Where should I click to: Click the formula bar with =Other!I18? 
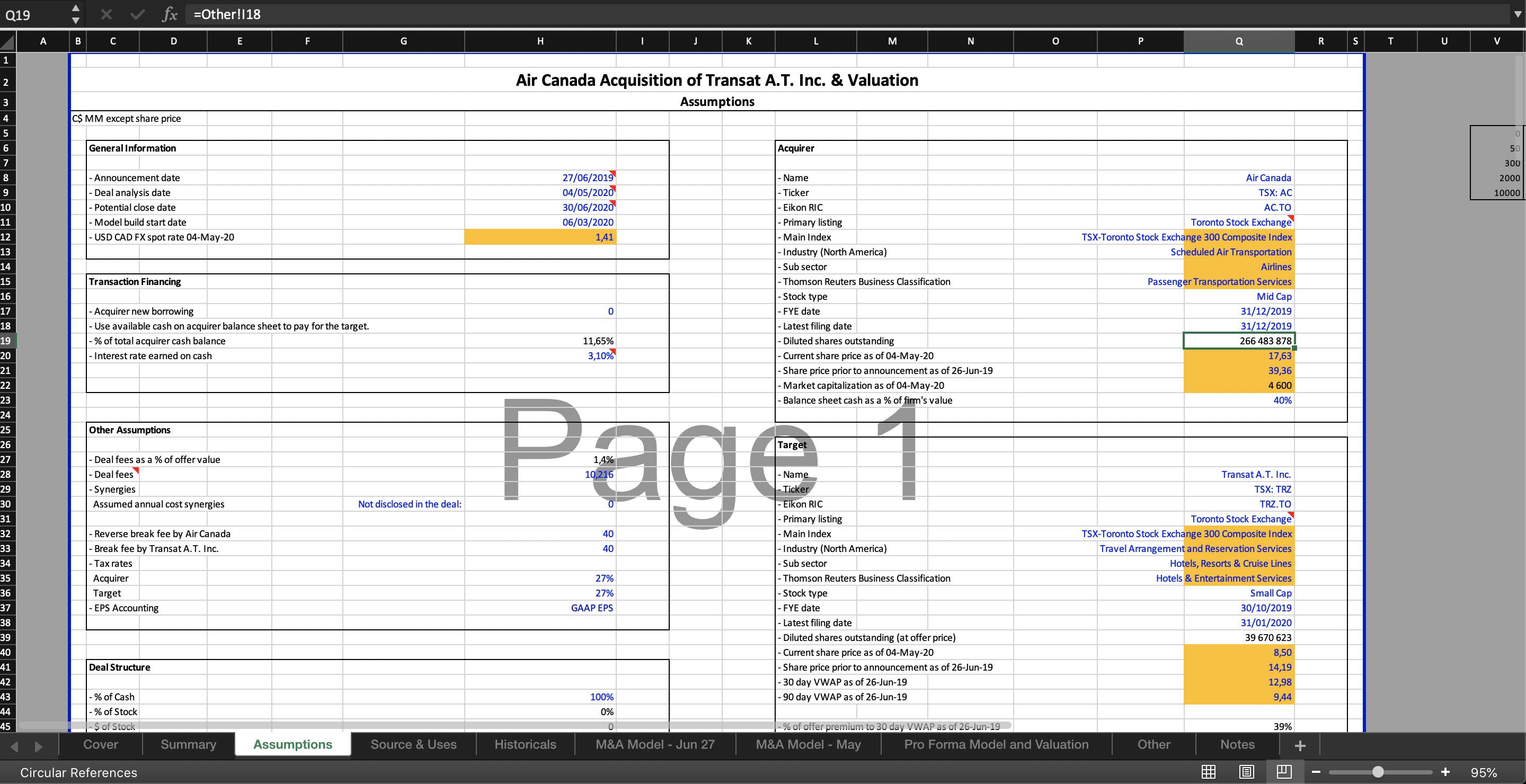tap(847, 14)
